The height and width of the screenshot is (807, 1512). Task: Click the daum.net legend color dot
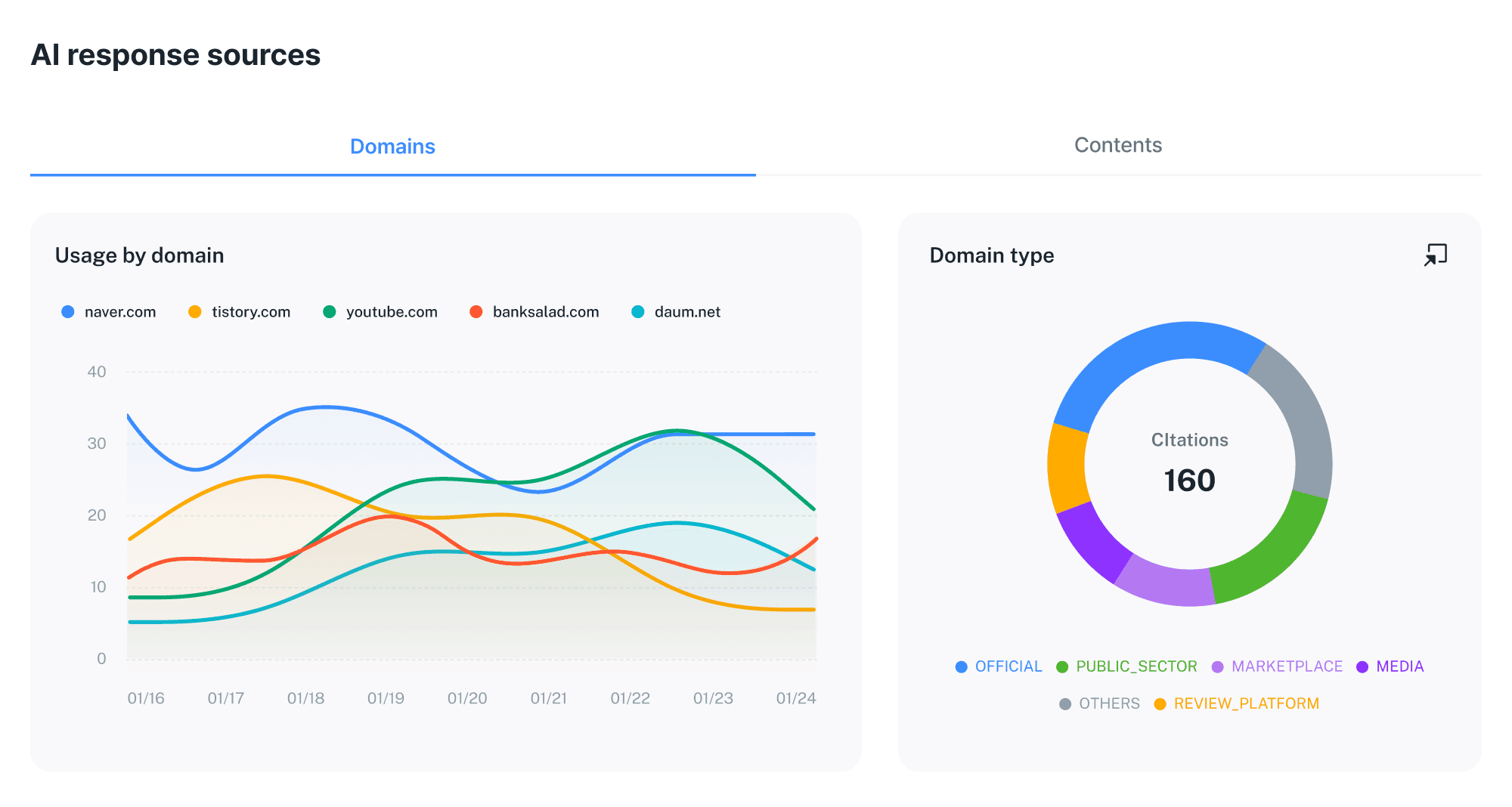click(x=637, y=311)
